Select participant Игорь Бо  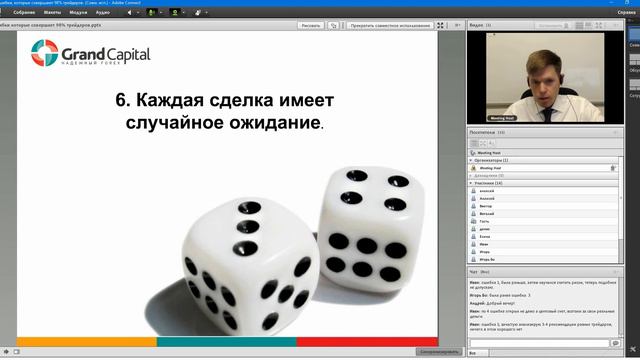point(543,260)
